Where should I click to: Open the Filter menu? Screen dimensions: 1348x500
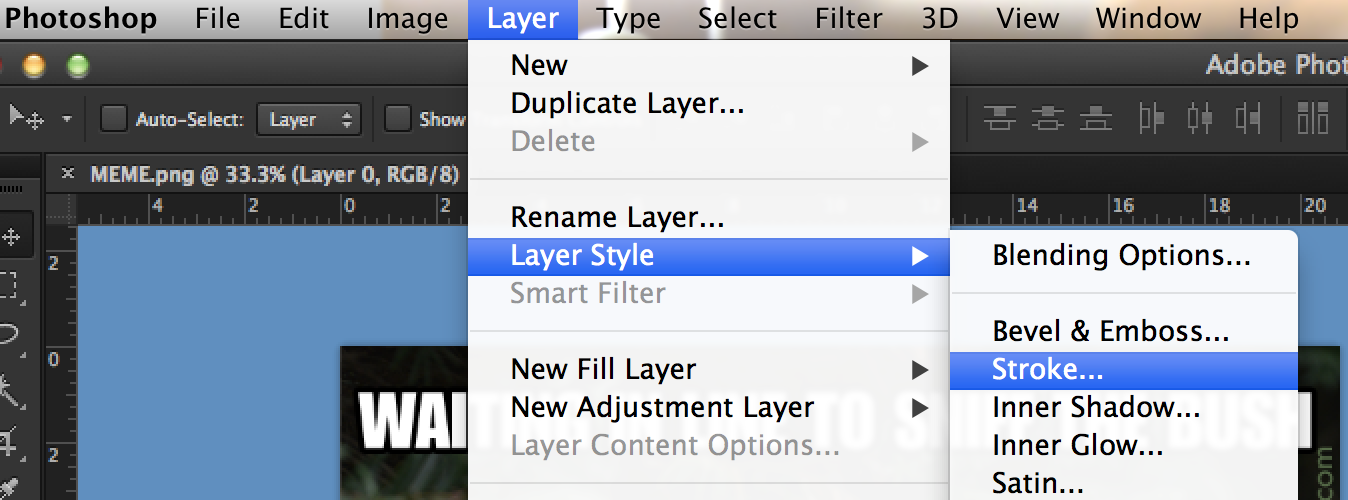[x=849, y=18]
